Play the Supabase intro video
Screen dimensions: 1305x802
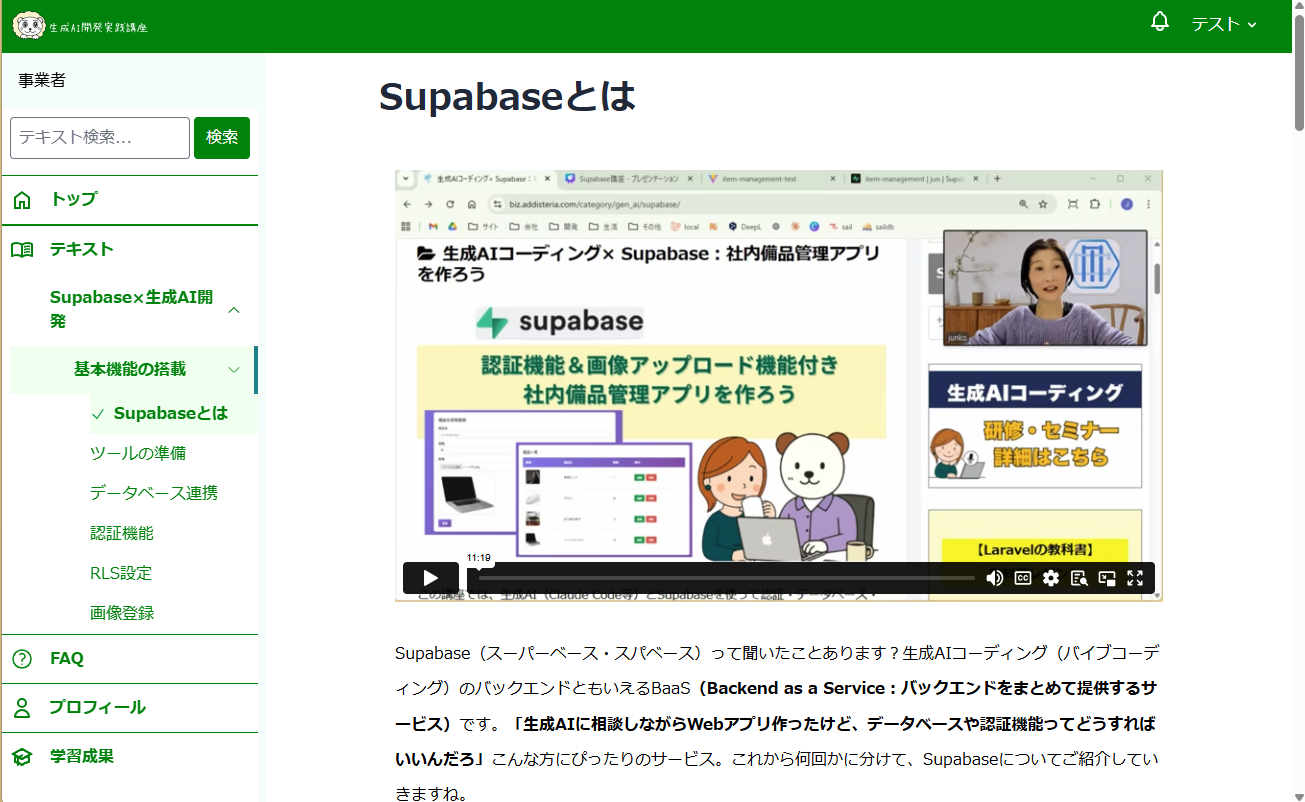tap(430, 577)
